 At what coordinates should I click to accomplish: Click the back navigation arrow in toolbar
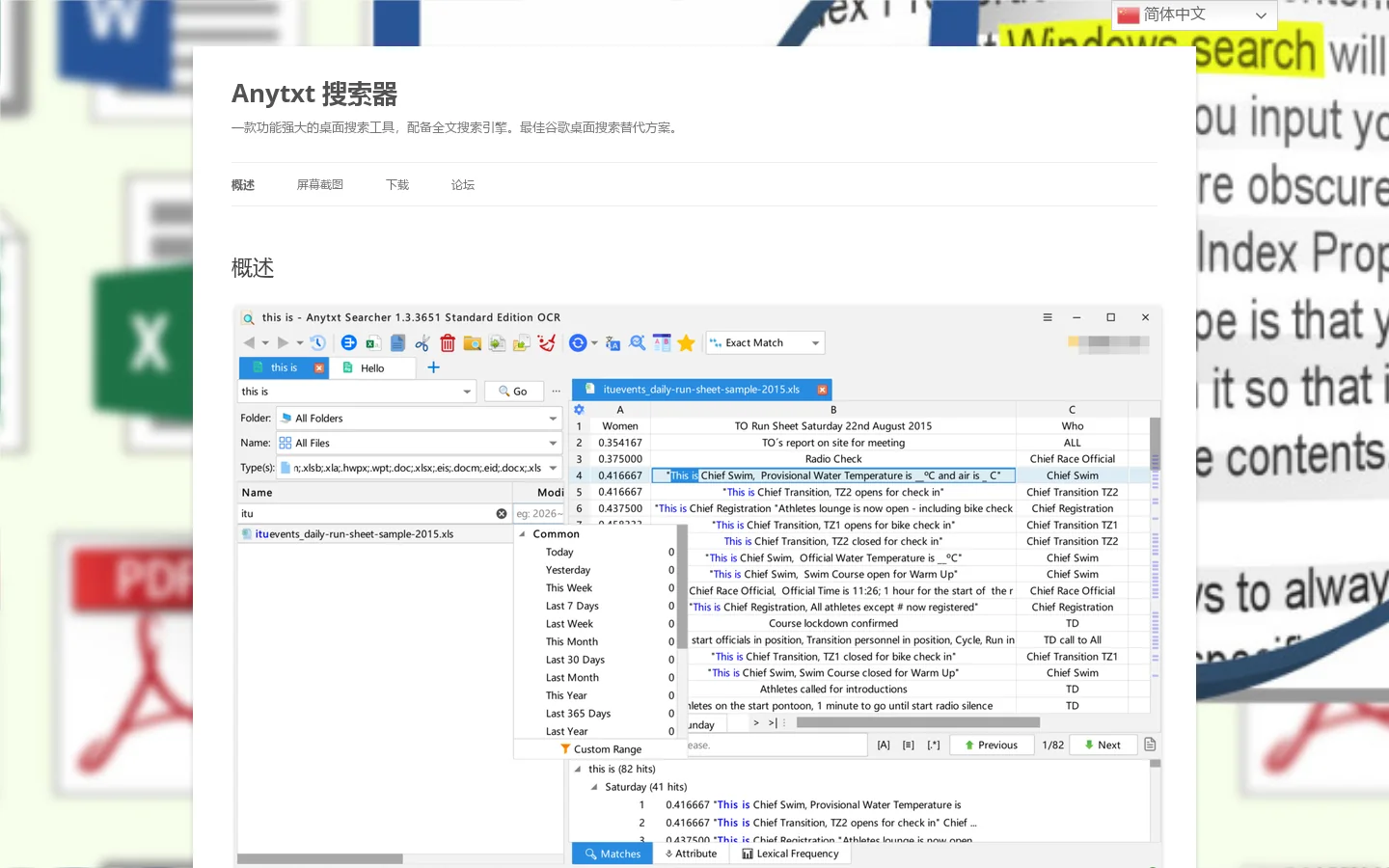[250, 342]
